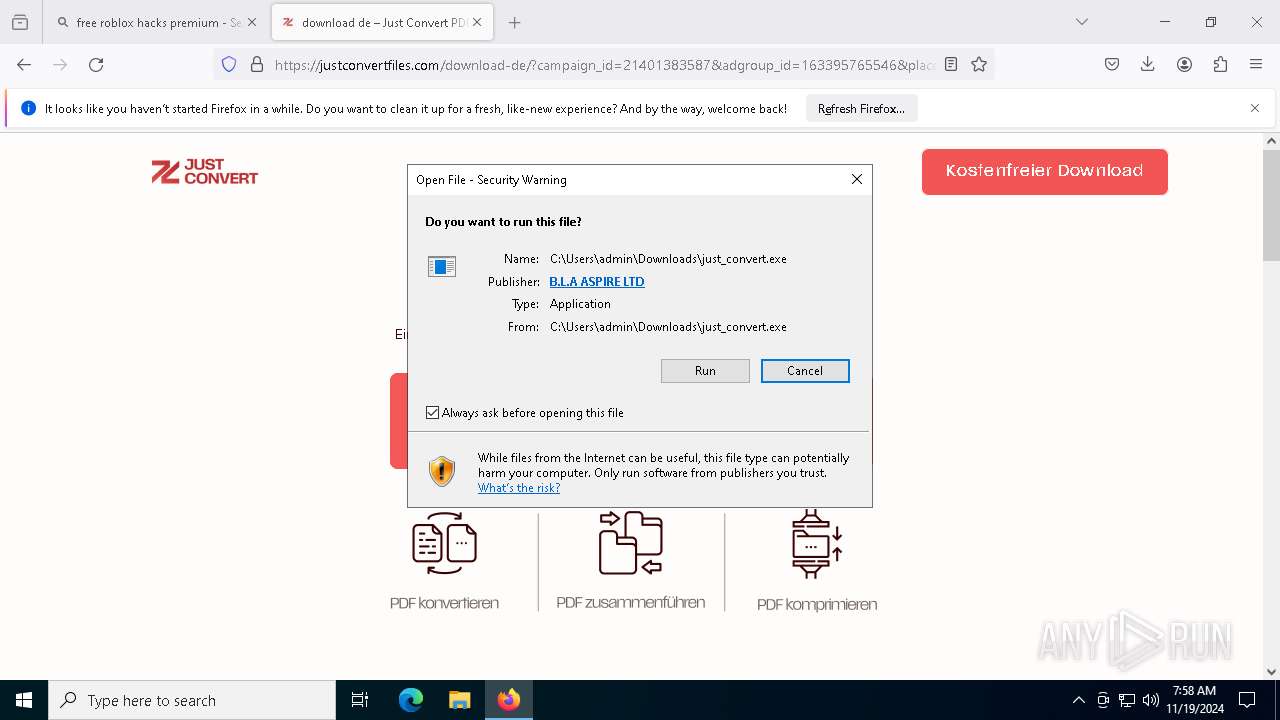The height and width of the screenshot is (720, 1280).
Task: Click the PDF konvertieren label
Action: tap(444, 603)
